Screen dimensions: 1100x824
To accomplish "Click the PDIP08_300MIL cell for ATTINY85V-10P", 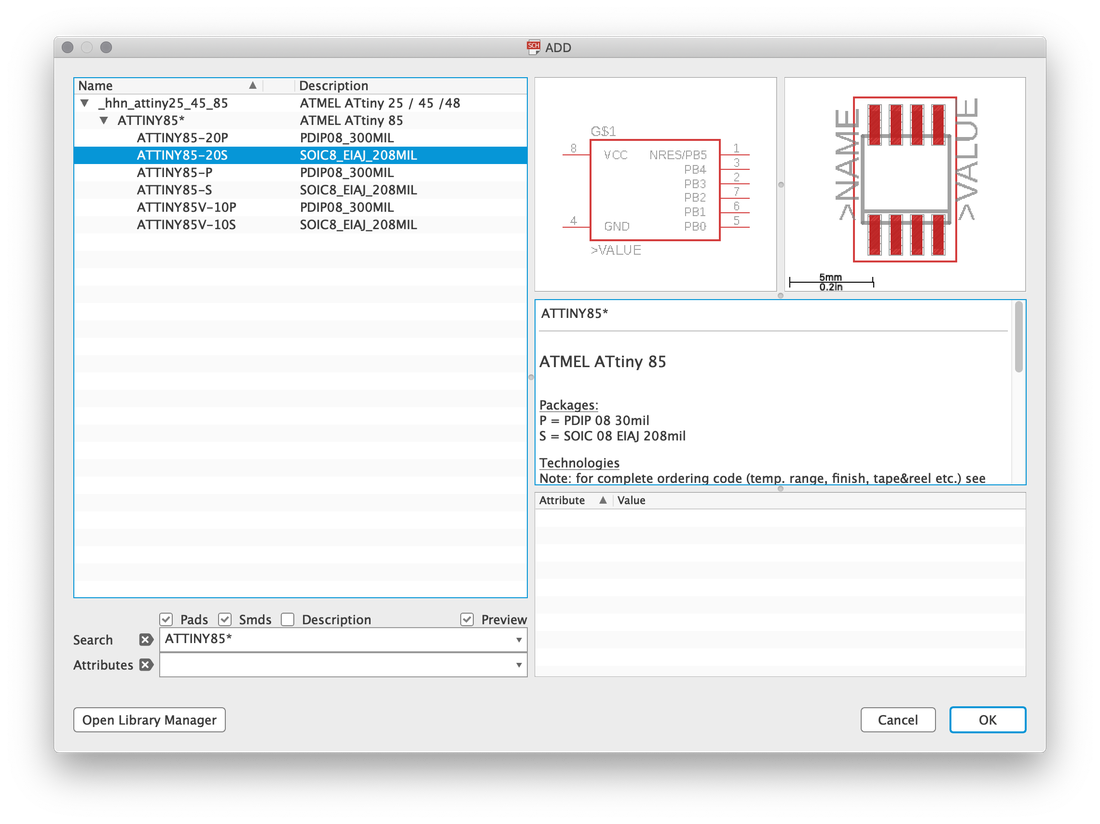I will click(x=347, y=208).
